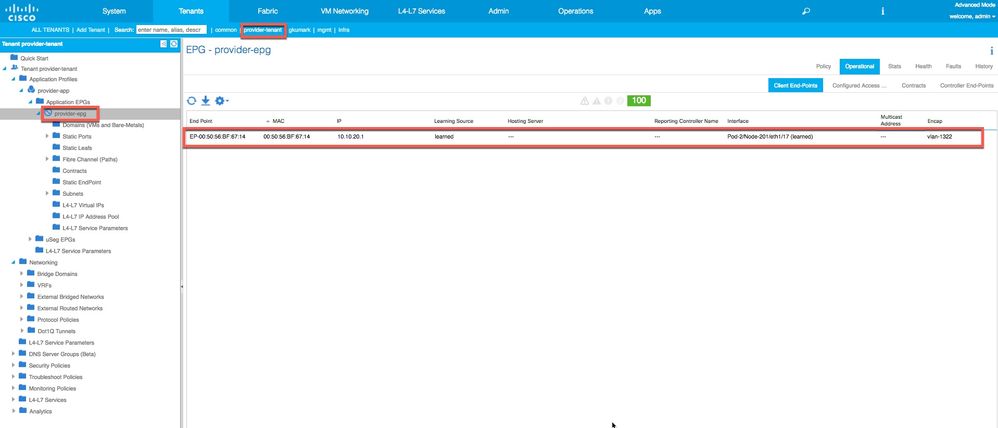Screen dimensions: 998x428
Task: Select L4-L7 IP Address Pool tree item
Action: (91, 217)
